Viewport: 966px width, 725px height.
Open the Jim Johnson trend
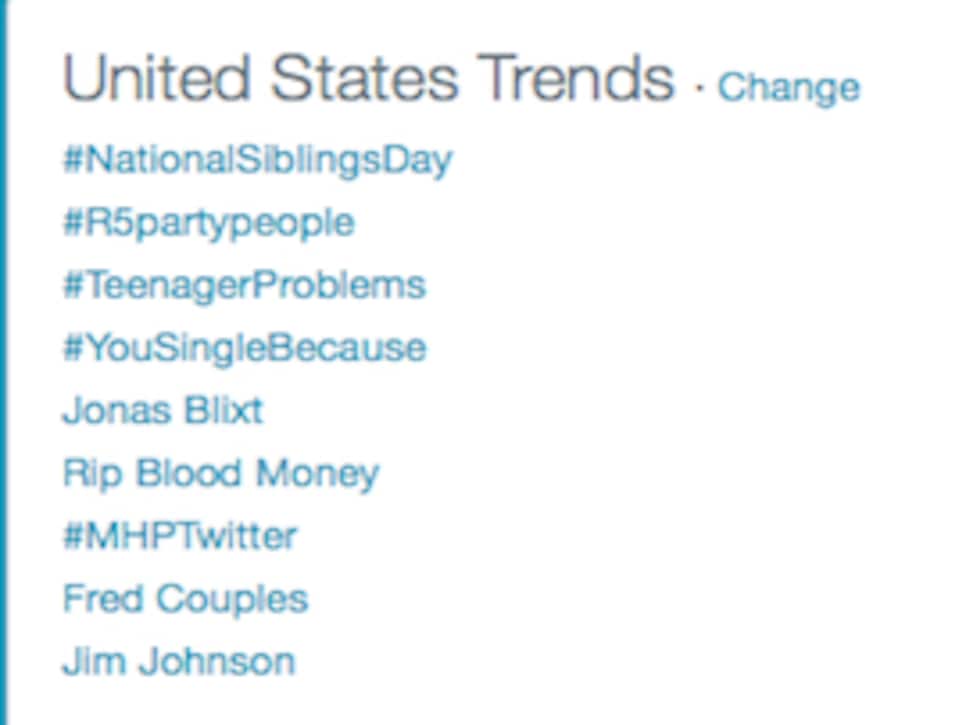179,662
